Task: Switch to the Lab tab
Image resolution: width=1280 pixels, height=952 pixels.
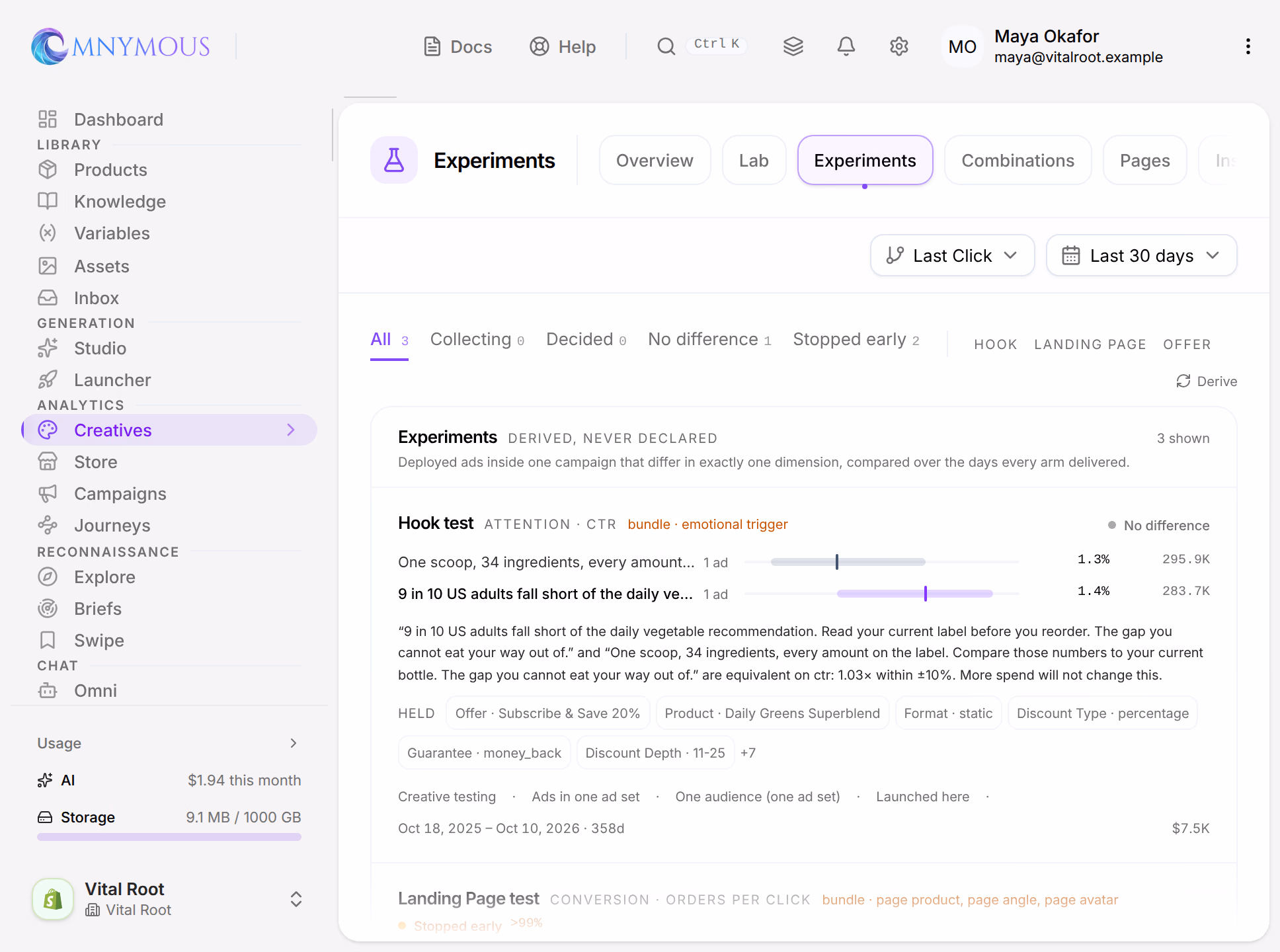Action: [754, 161]
